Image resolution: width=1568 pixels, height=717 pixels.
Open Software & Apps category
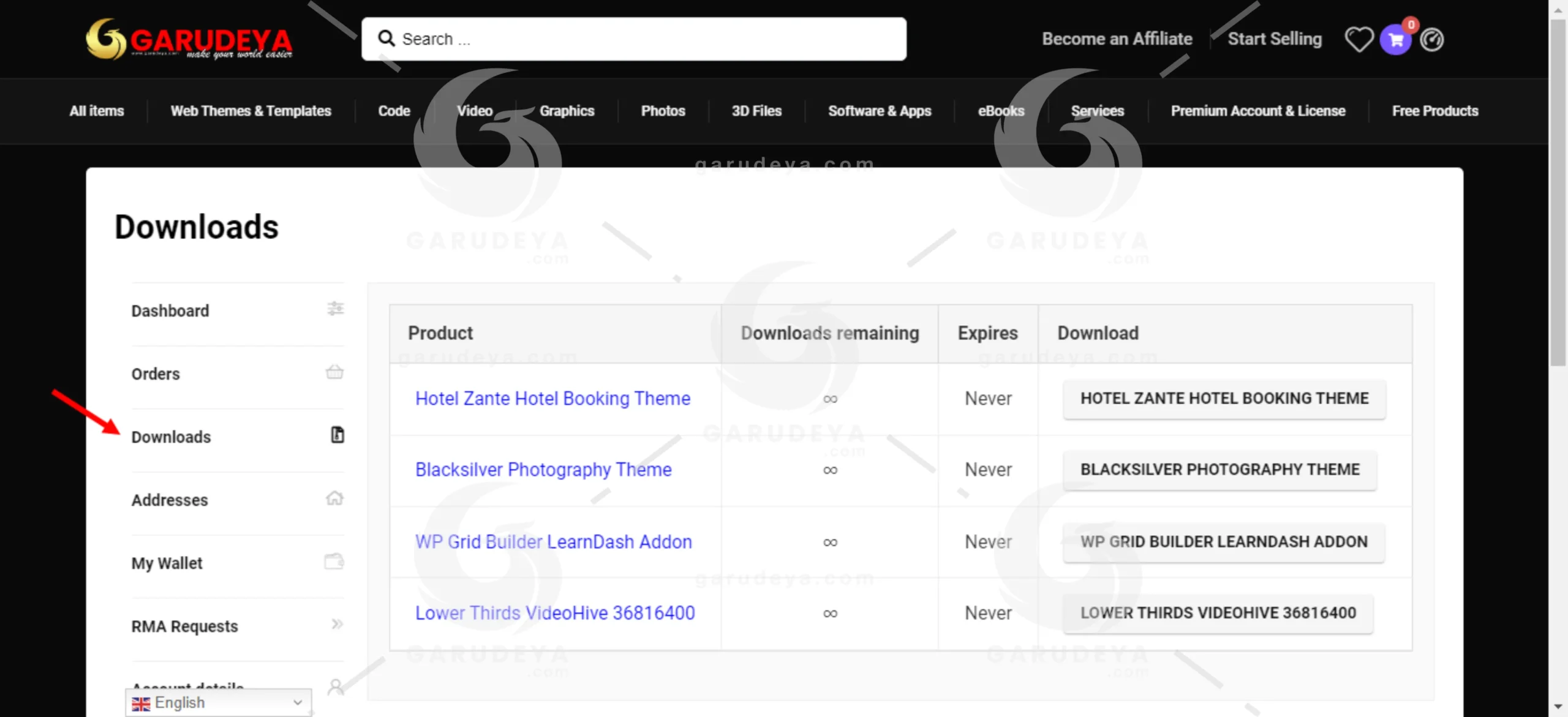880,111
